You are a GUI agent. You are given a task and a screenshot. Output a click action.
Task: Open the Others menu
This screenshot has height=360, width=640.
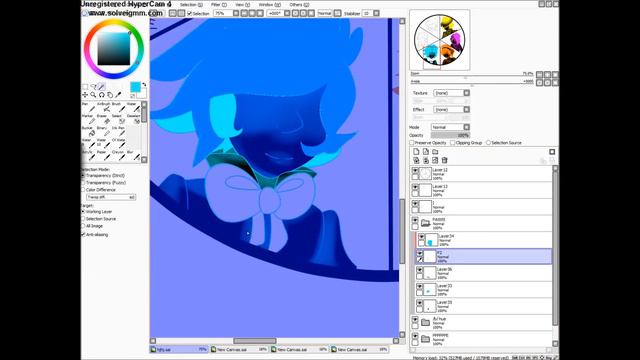(299, 4)
